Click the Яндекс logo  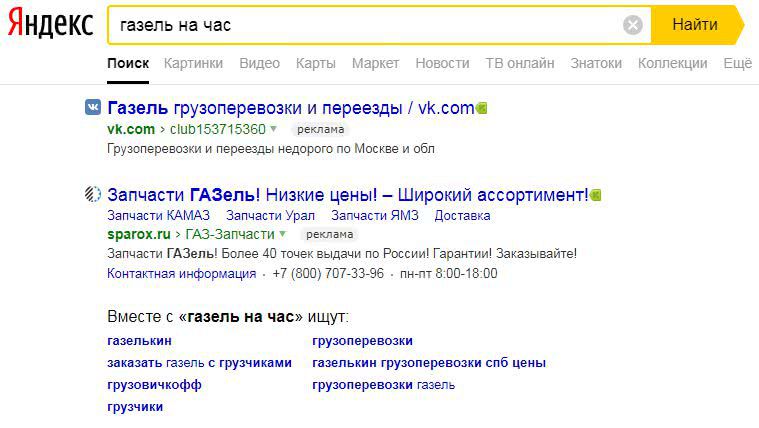[51, 25]
